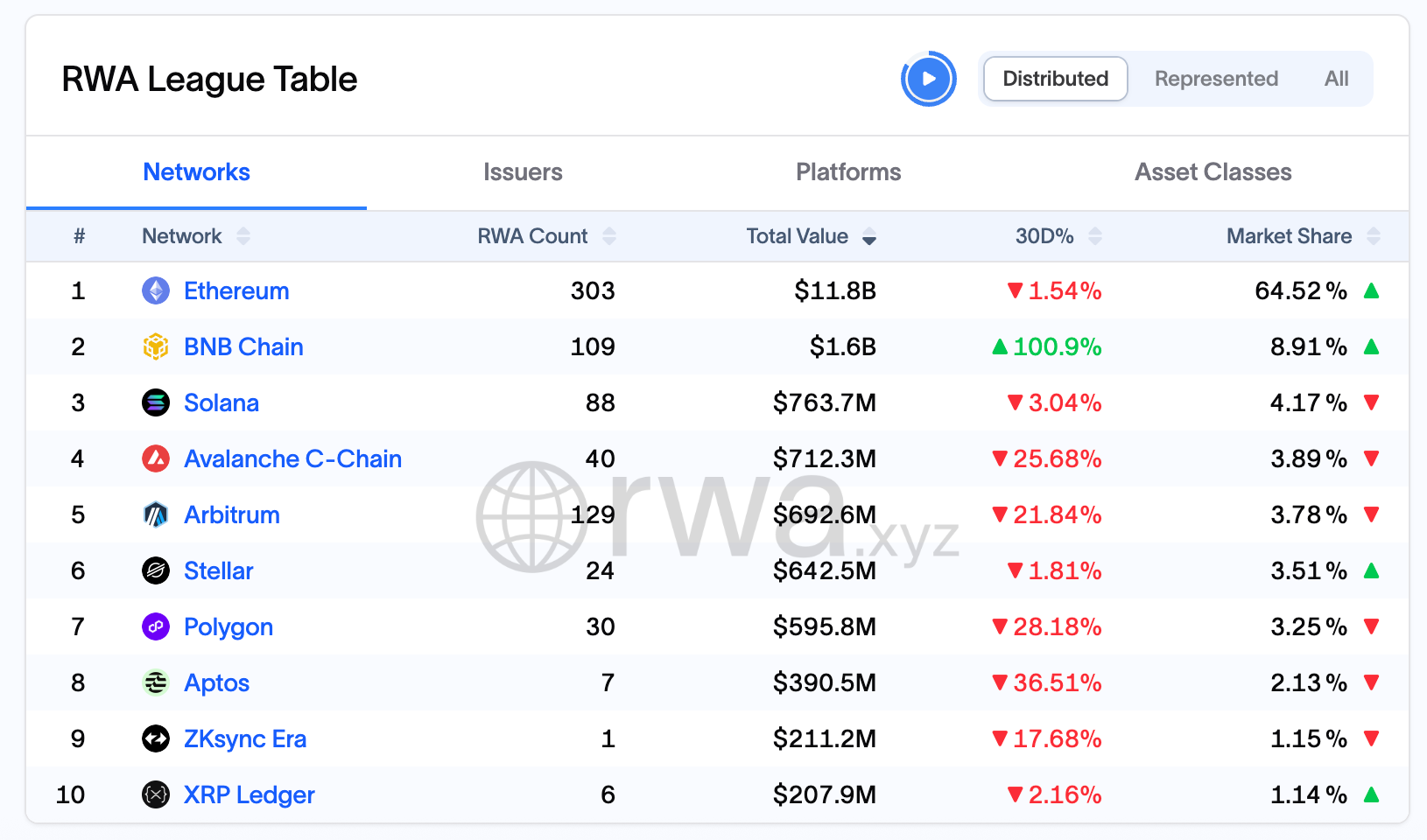Click the $207.9M total value cell

tap(825, 794)
